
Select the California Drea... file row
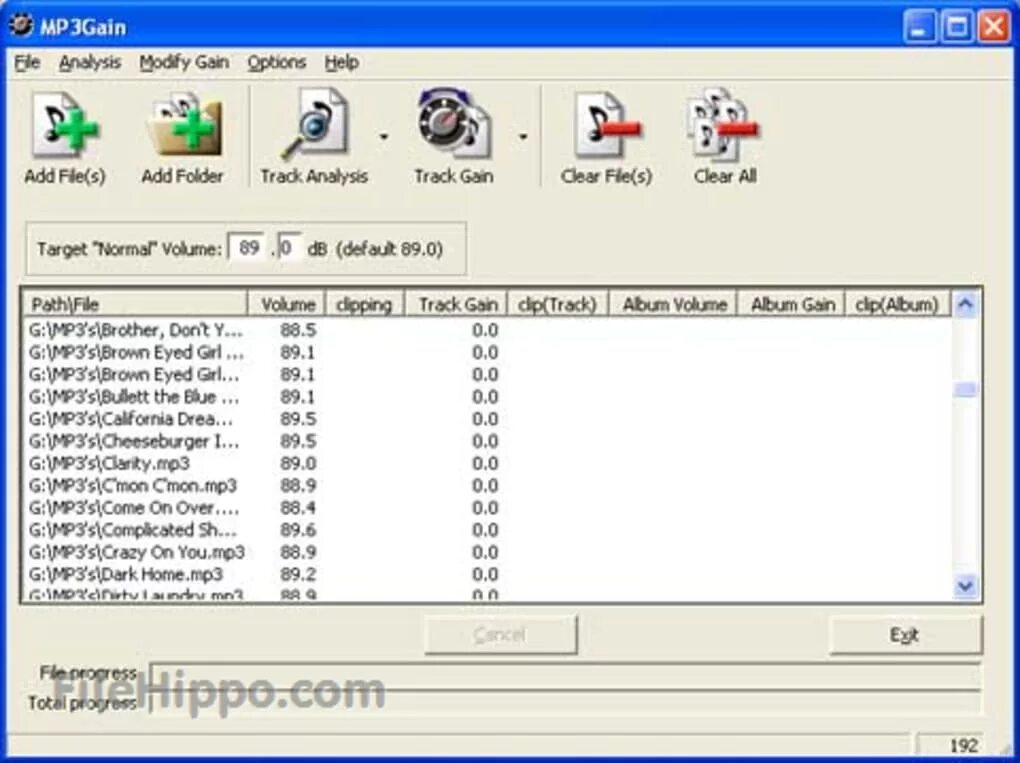(488, 419)
